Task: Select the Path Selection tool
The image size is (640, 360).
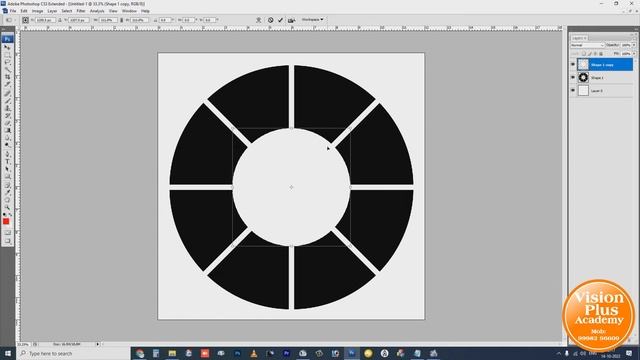Action: click(x=7, y=169)
